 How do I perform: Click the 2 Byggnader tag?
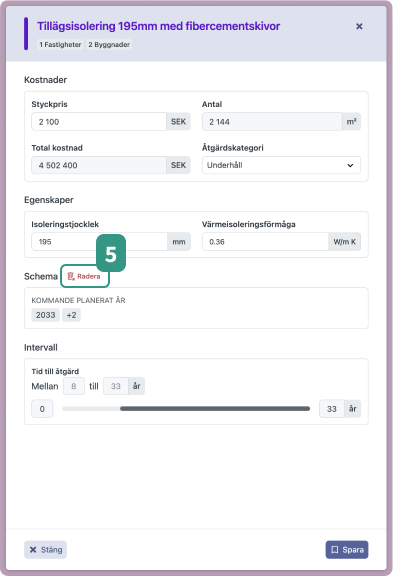pyautogui.click(x=109, y=44)
